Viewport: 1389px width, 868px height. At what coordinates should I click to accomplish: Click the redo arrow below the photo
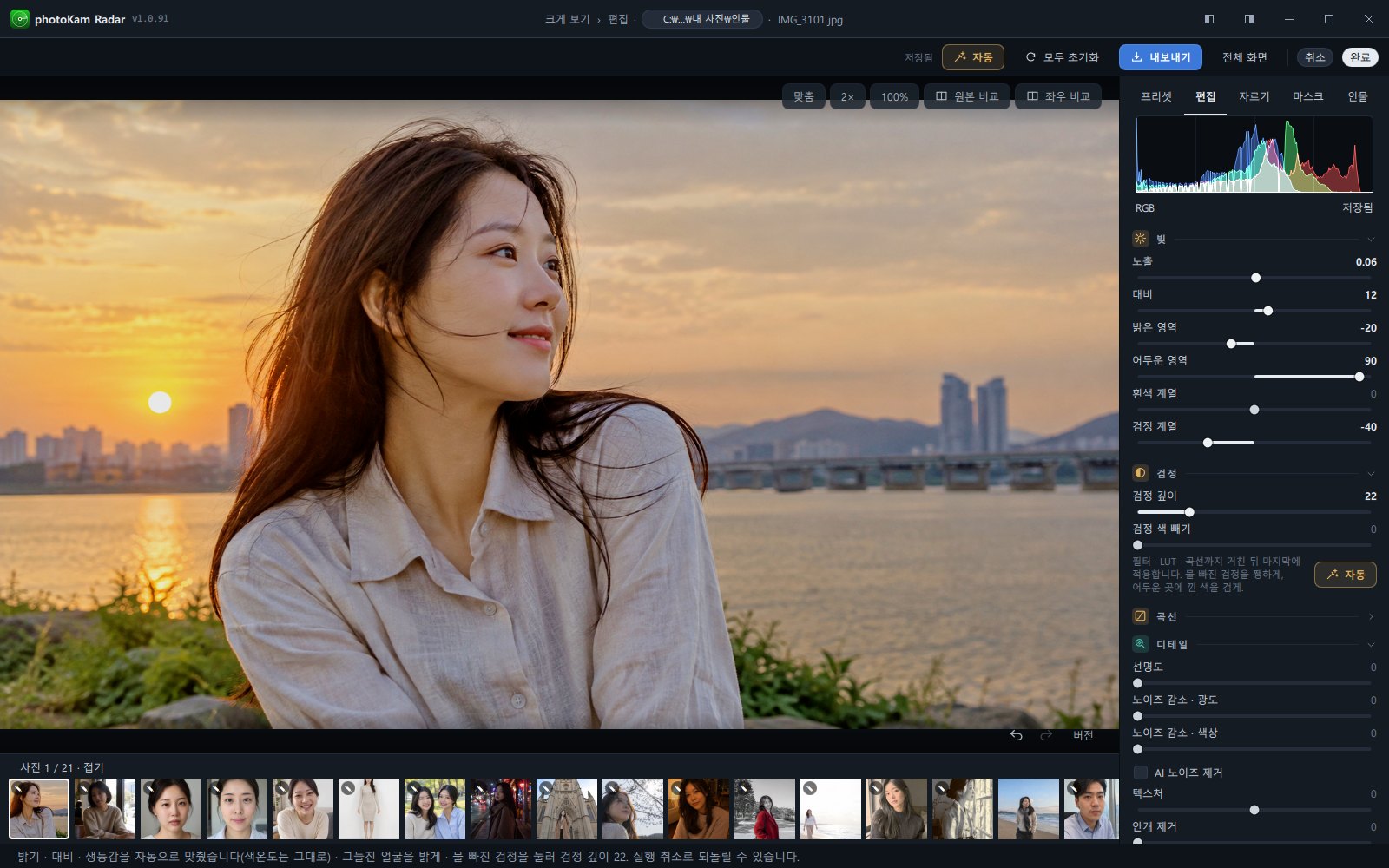coord(1046,735)
